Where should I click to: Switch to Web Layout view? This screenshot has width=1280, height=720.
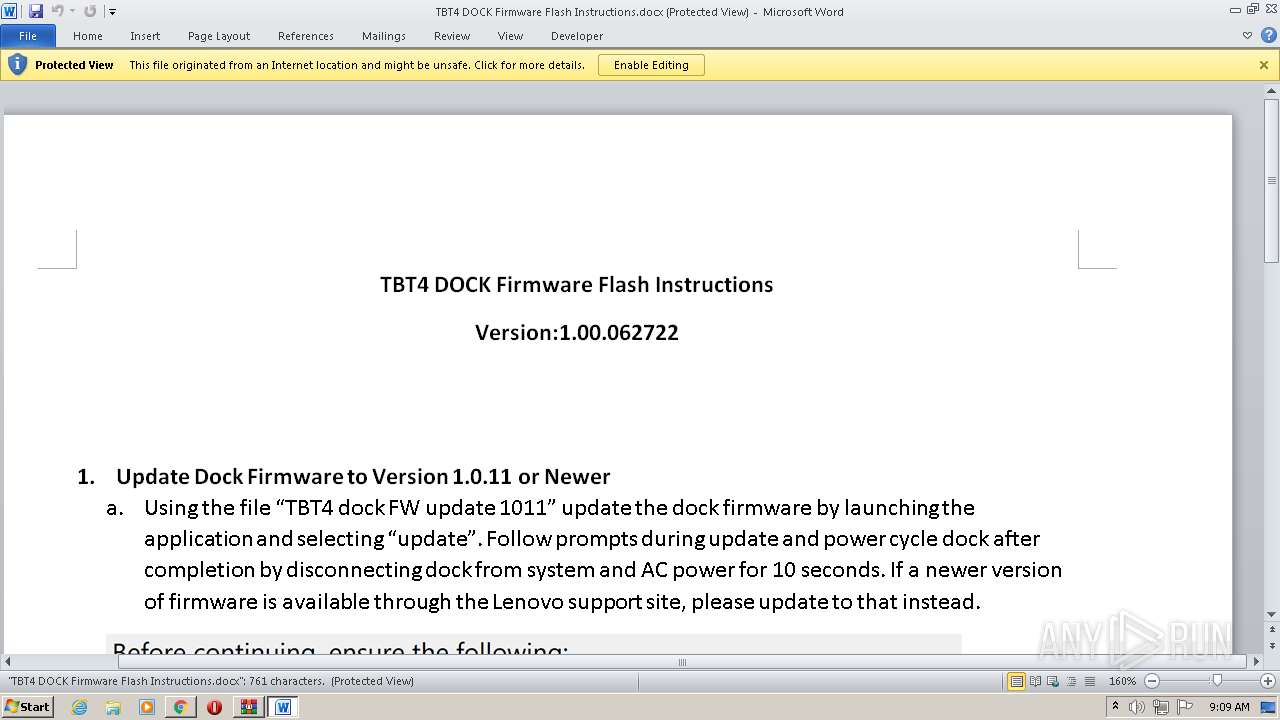(x=1053, y=681)
